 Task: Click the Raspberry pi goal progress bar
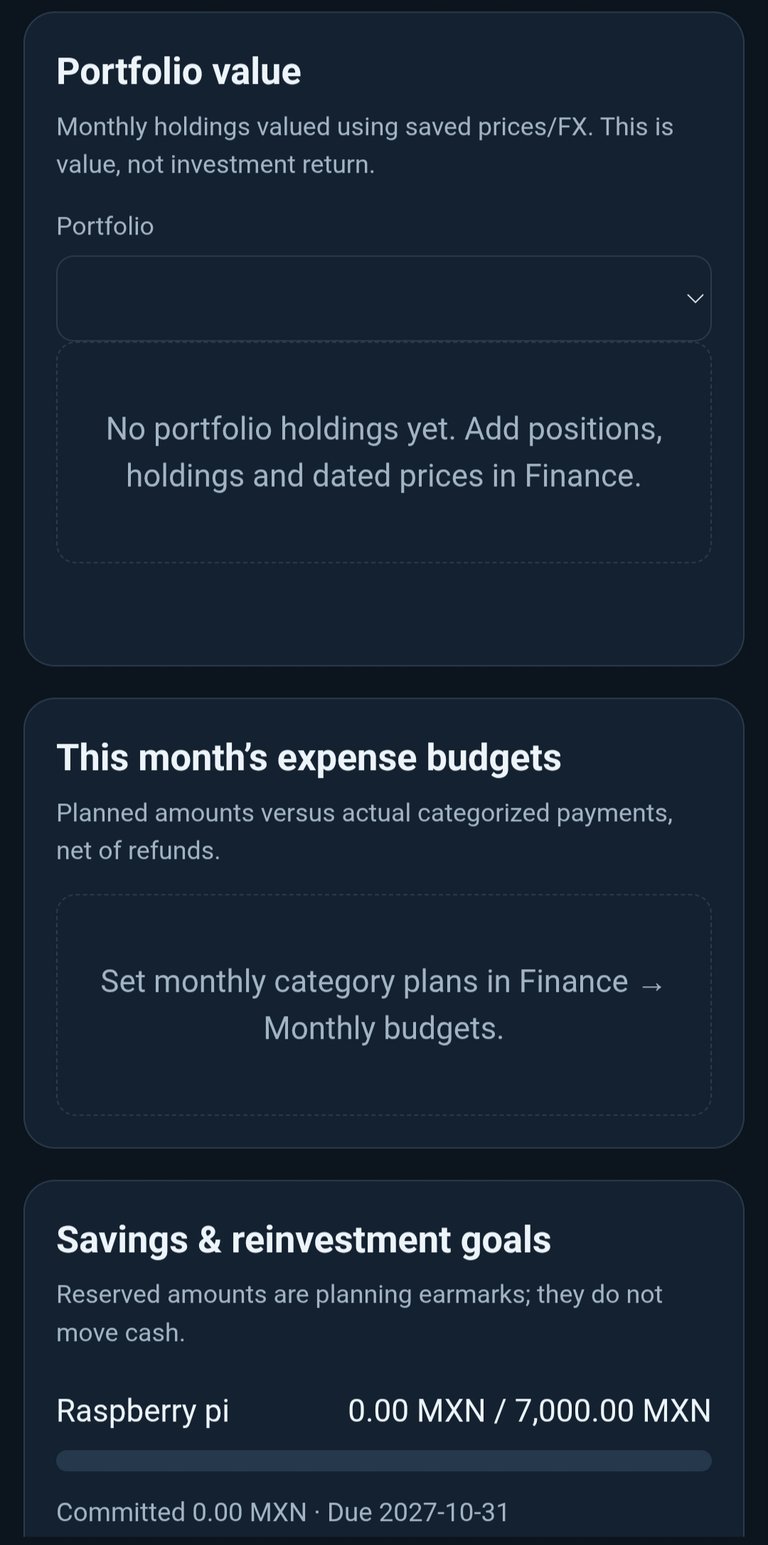(384, 1461)
